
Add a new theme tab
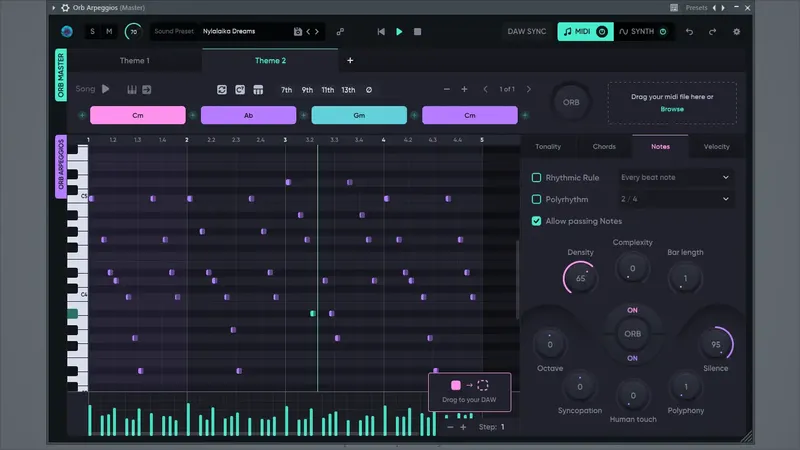(x=350, y=60)
